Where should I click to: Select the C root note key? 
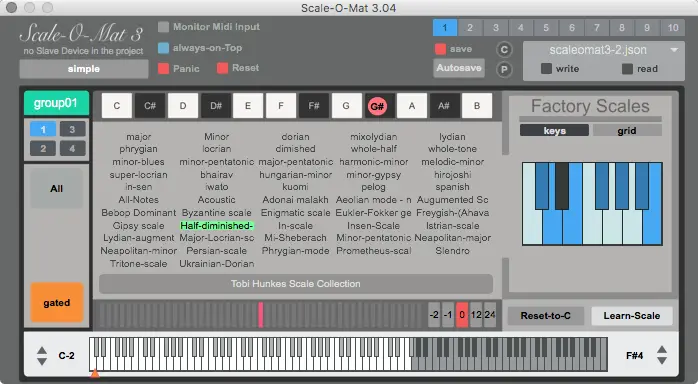[x=117, y=106]
